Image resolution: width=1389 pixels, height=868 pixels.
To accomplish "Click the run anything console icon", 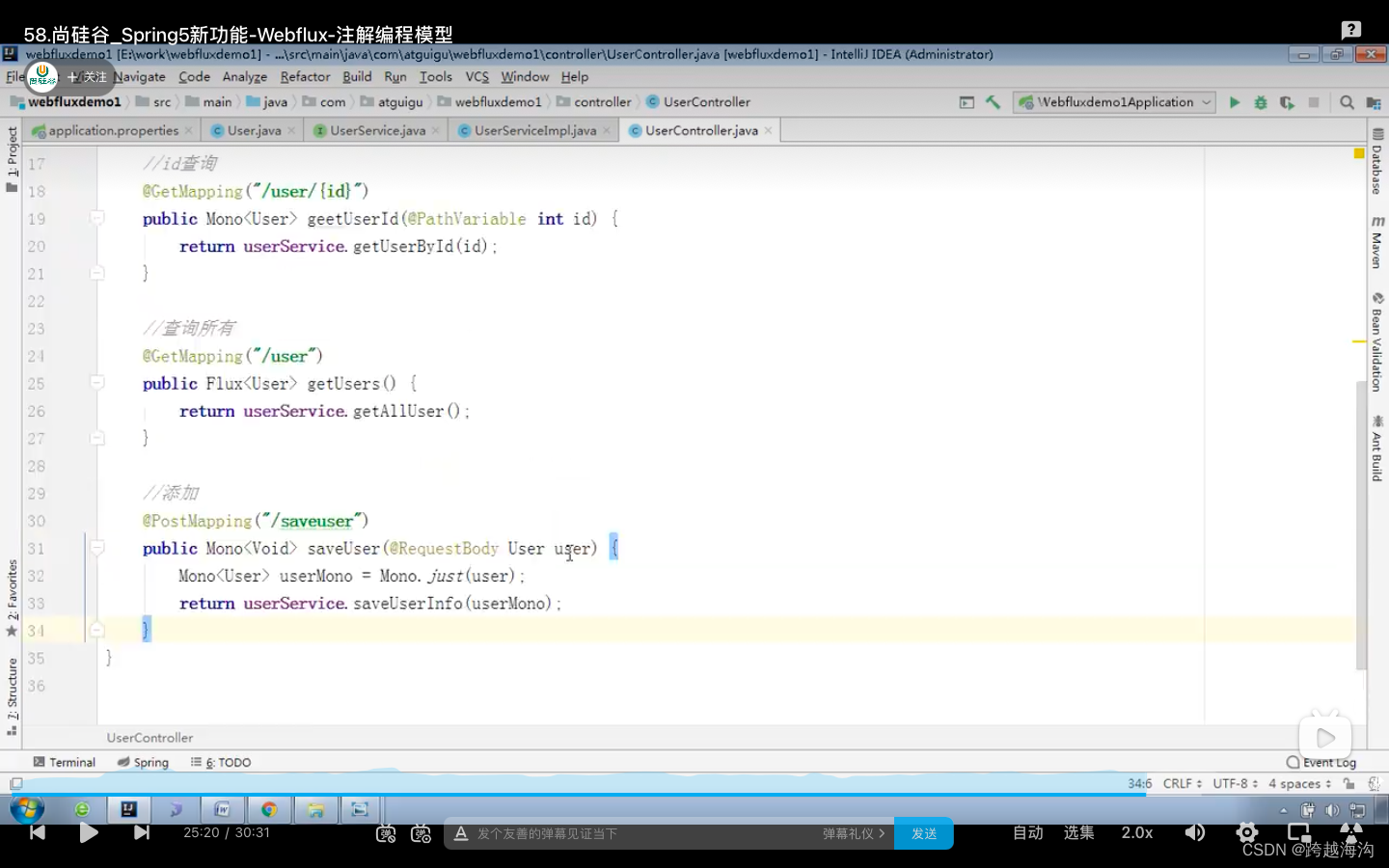I will pos(967,102).
